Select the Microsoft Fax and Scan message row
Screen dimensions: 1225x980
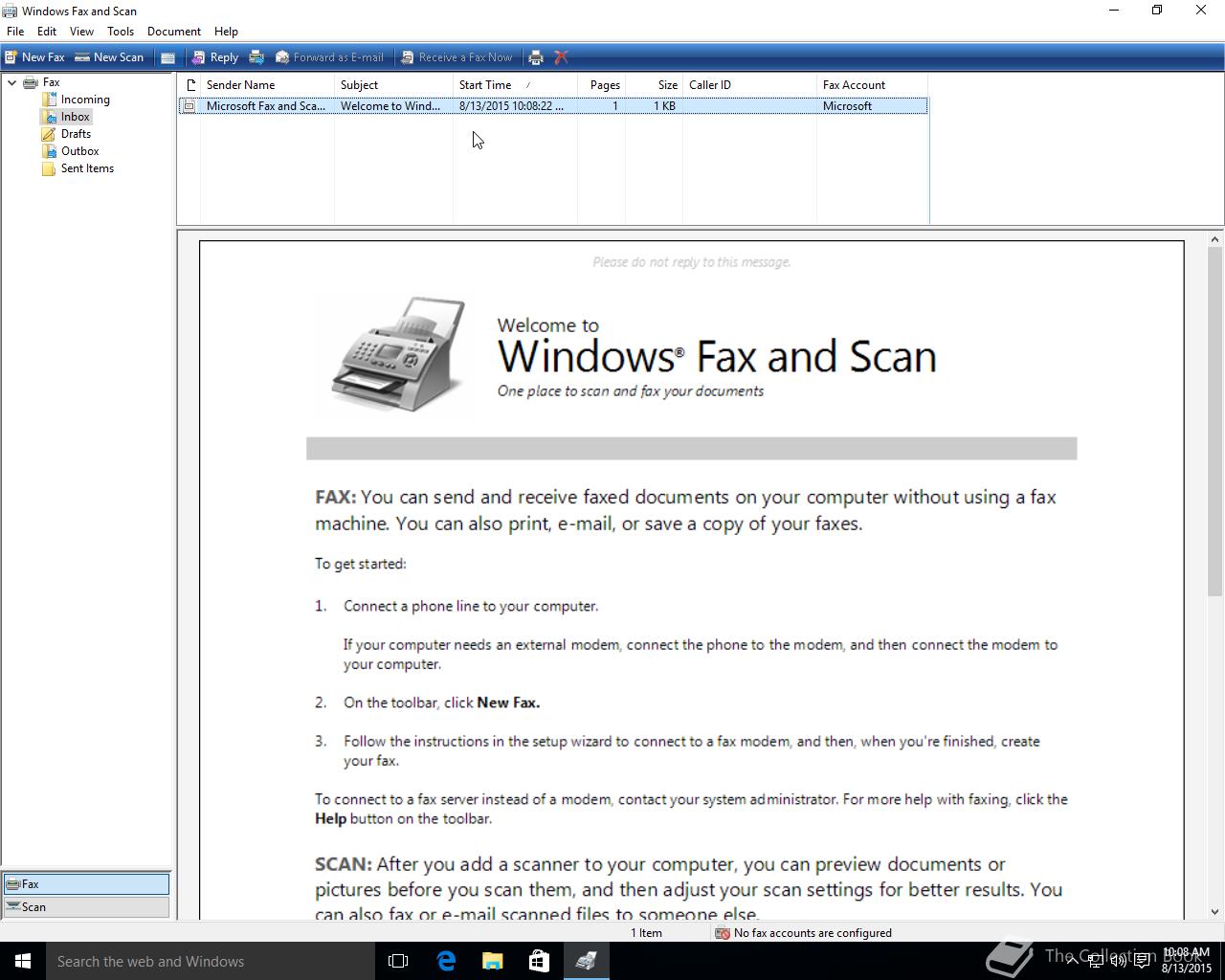click(552, 106)
